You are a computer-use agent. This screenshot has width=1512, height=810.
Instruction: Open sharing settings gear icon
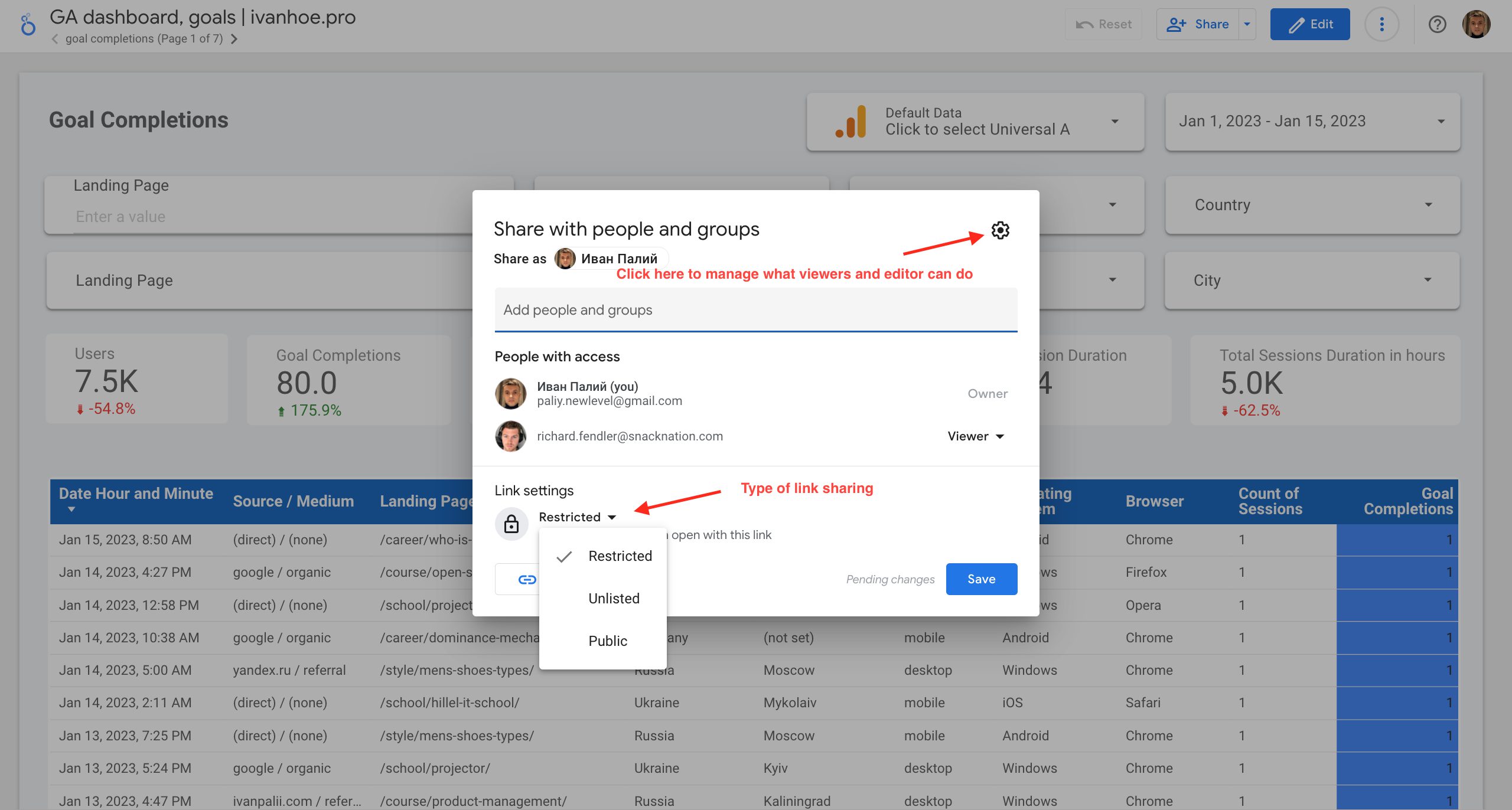1000,230
